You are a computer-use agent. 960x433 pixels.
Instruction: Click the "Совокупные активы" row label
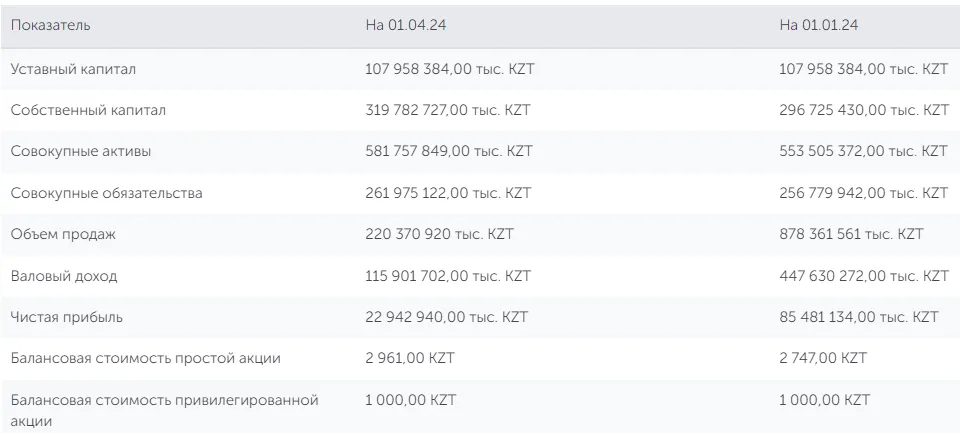81,151
